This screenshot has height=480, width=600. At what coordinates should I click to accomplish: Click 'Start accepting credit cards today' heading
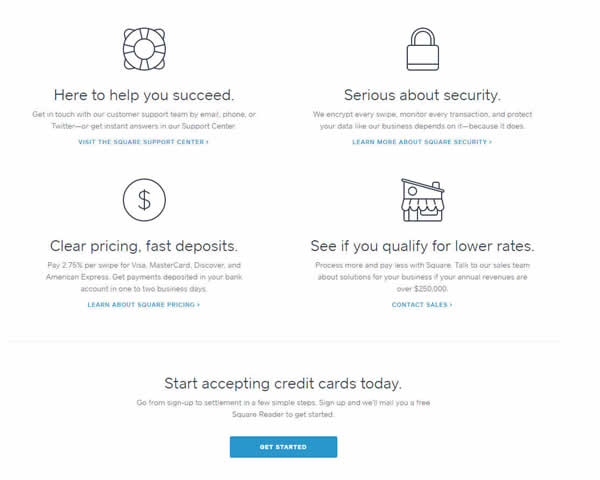[x=283, y=383]
